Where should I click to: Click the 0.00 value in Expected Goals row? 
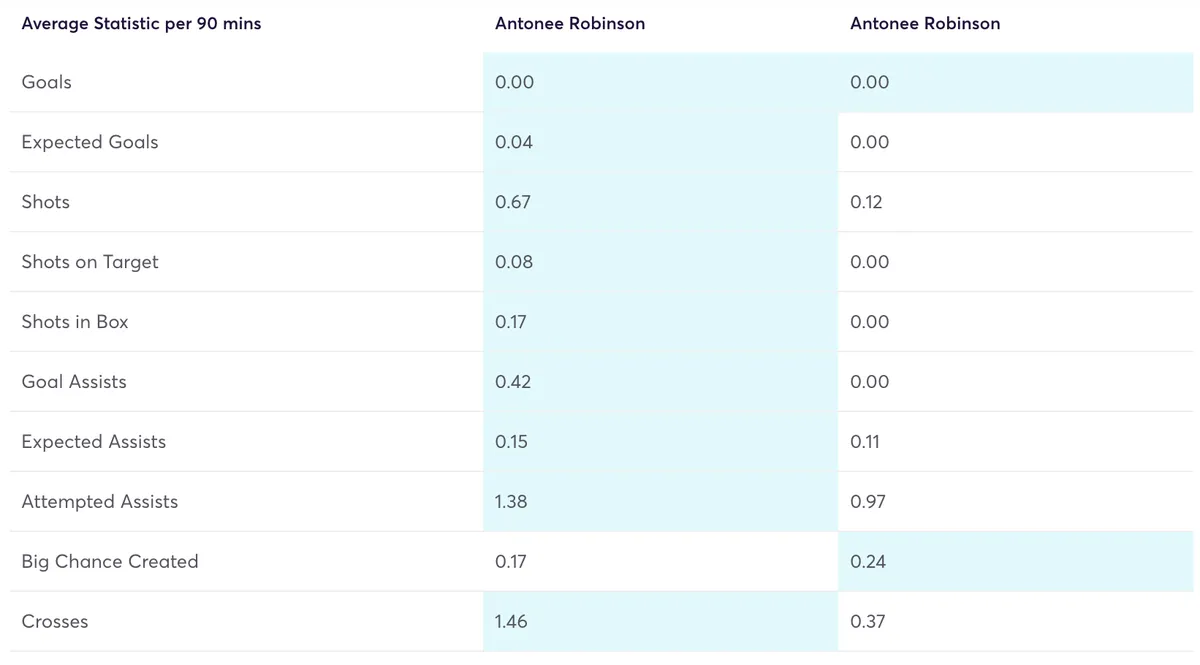[x=870, y=142]
